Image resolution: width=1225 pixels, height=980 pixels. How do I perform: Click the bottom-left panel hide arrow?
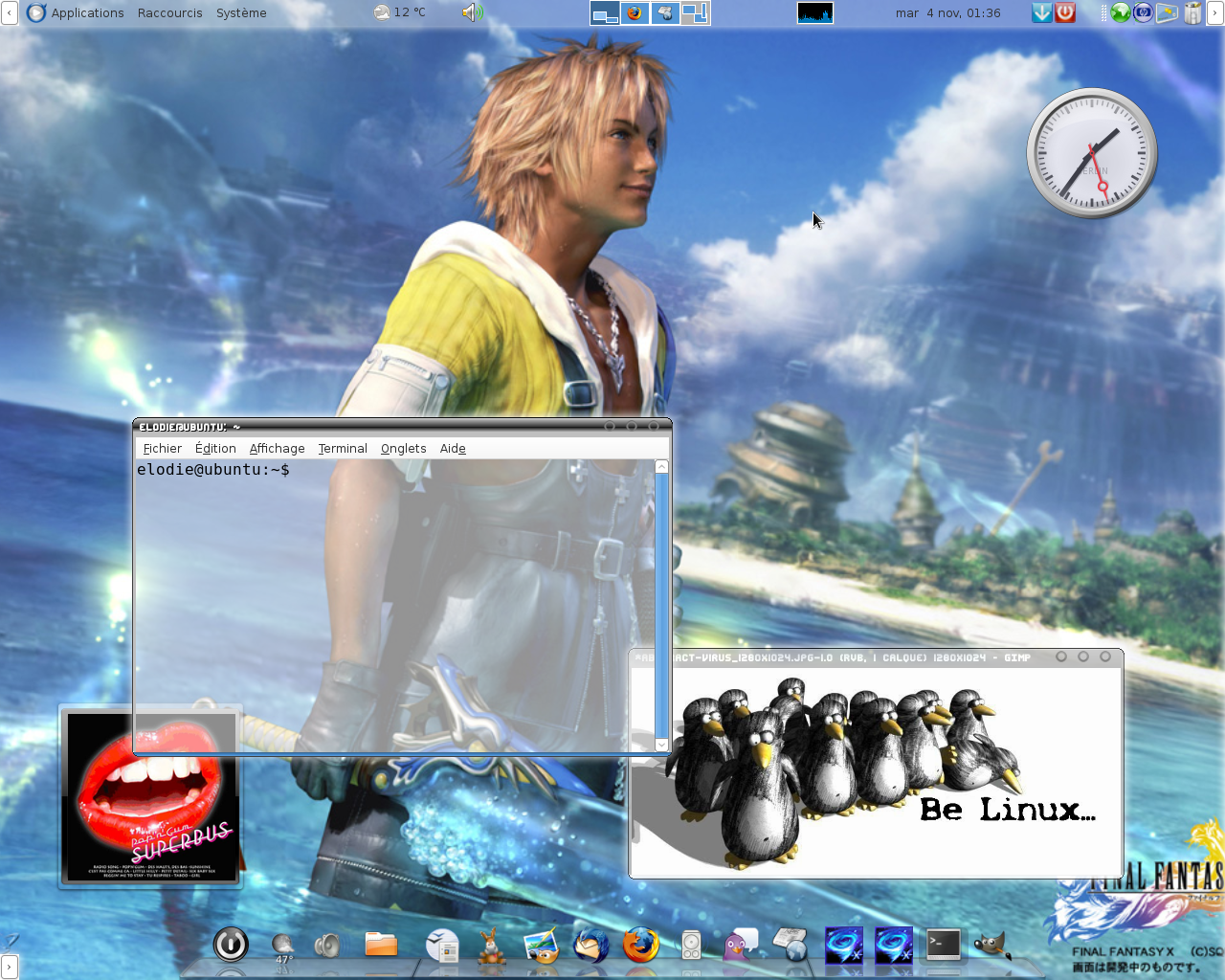pyautogui.click(x=9, y=968)
